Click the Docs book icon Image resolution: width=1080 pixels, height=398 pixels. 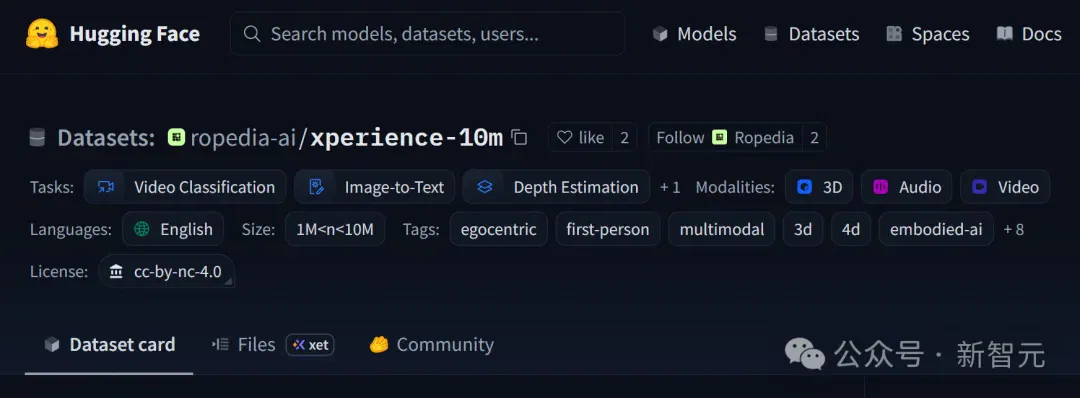coord(1004,33)
